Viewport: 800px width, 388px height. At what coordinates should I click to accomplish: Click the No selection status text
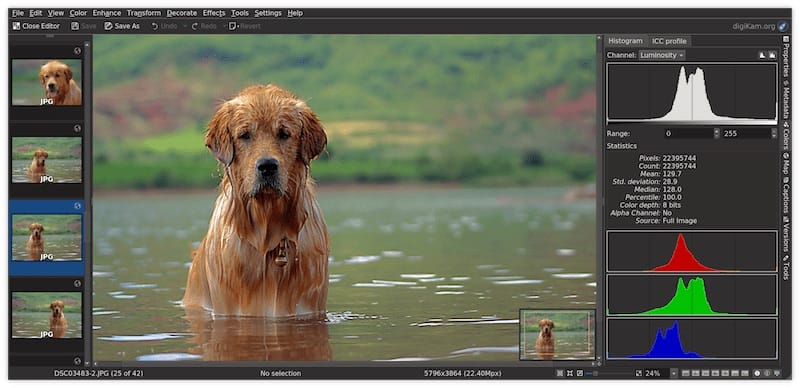click(280, 374)
